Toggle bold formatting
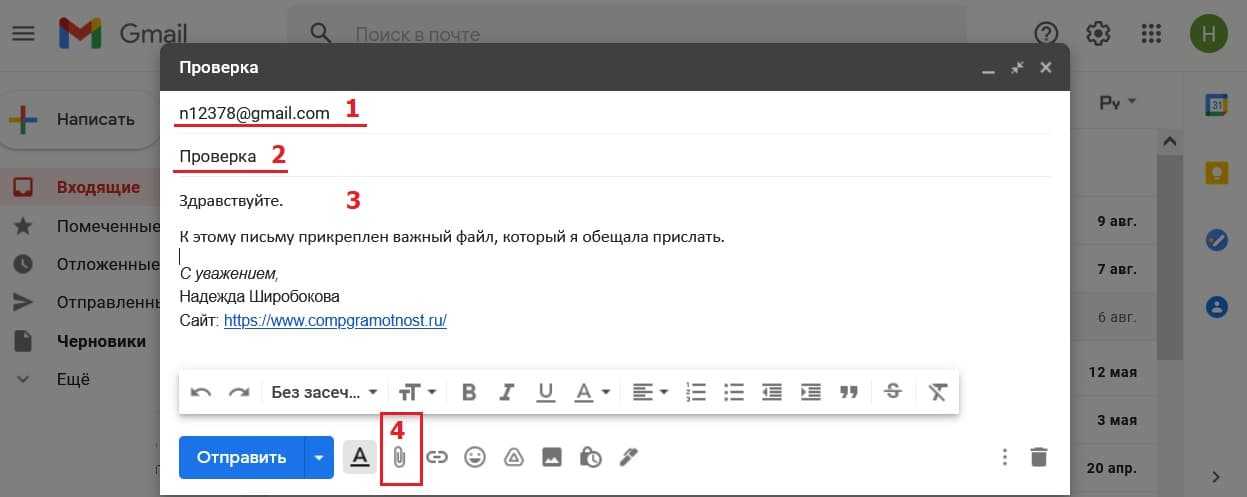 click(468, 392)
